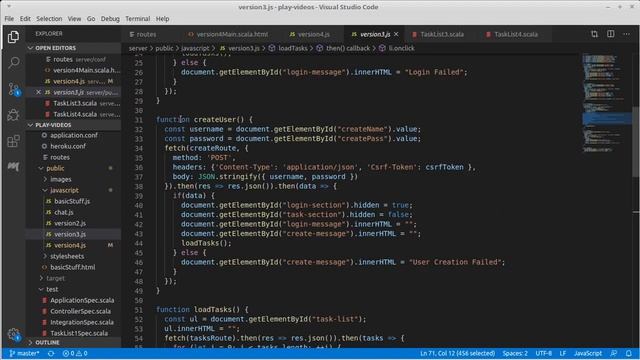Switch to the TaskList4.scala tab
The height and width of the screenshot is (360, 640).
516,34
